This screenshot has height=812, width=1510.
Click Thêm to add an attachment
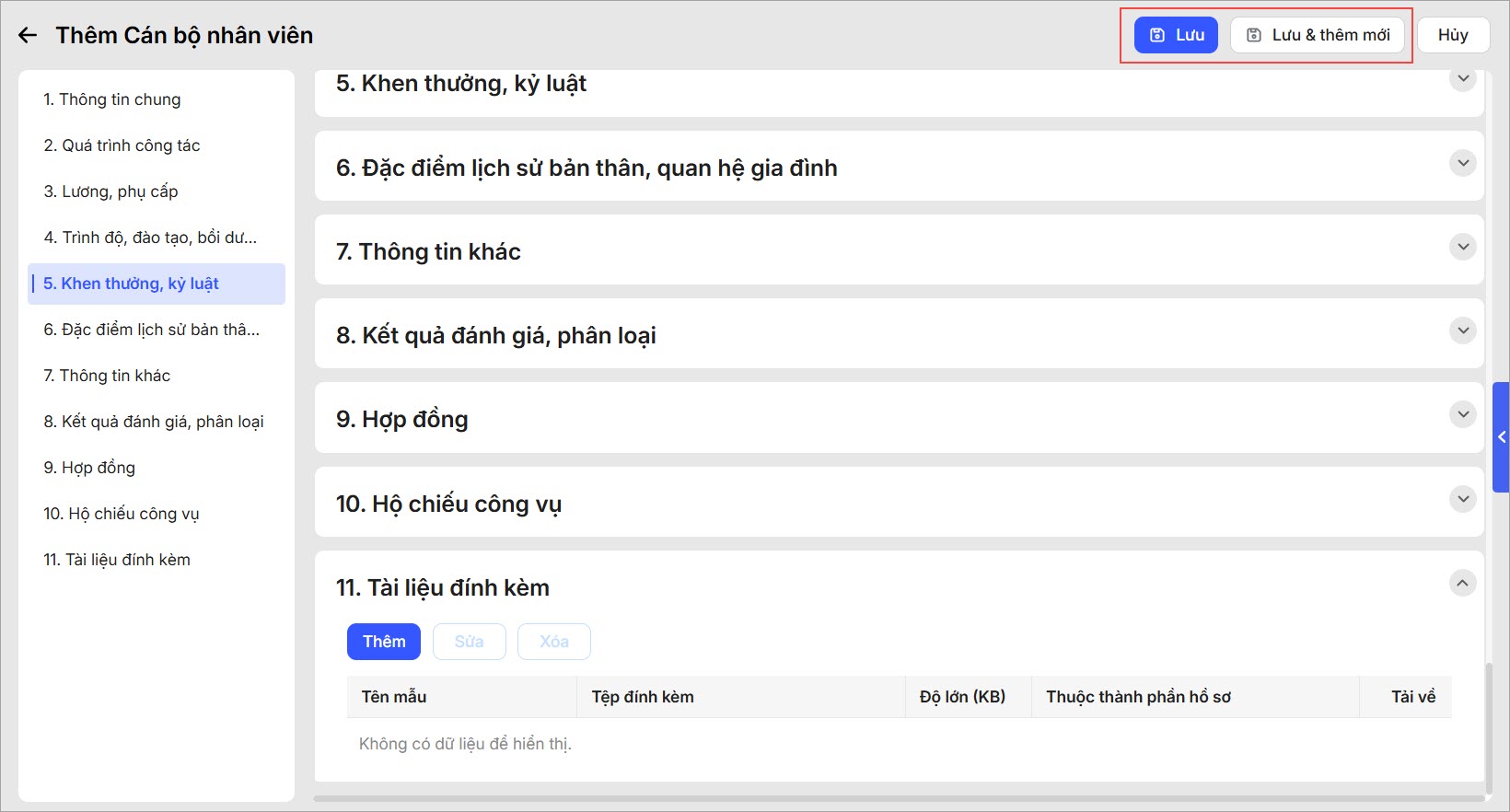(x=384, y=642)
